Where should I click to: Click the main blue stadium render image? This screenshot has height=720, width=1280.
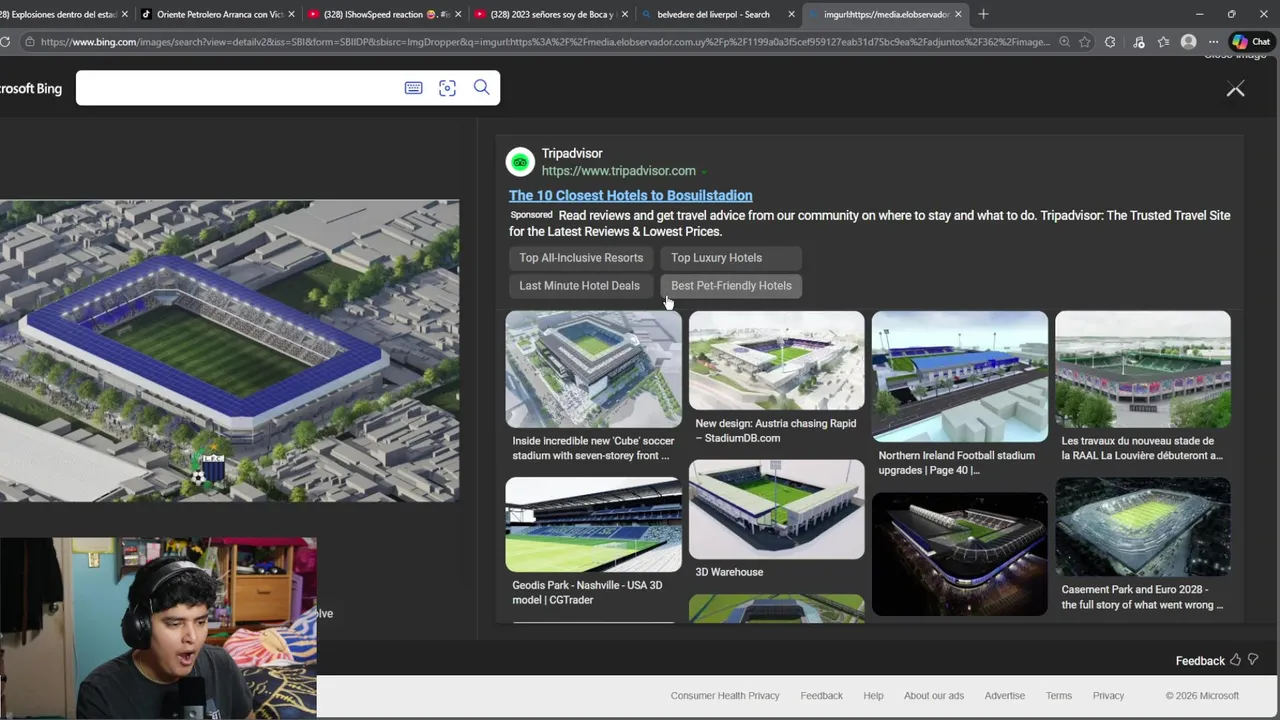[x=229, y=351]
